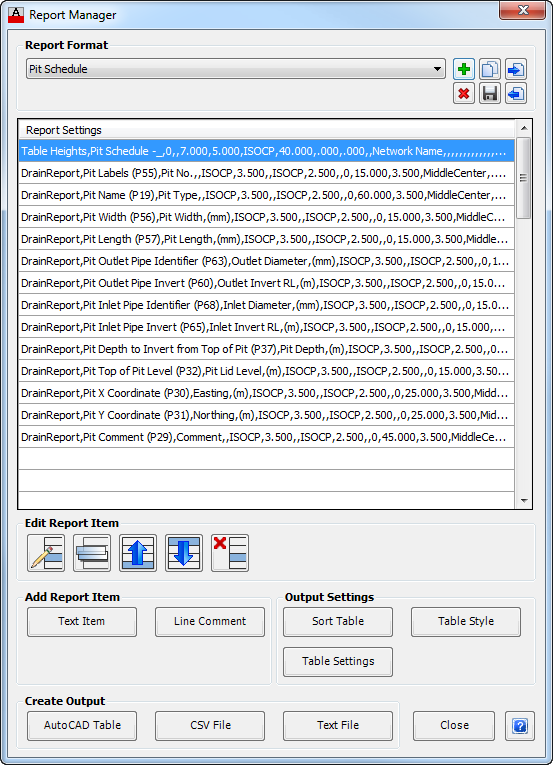Move report item down with blue arrow
This screenshot has width=553, height=765.
184,553
